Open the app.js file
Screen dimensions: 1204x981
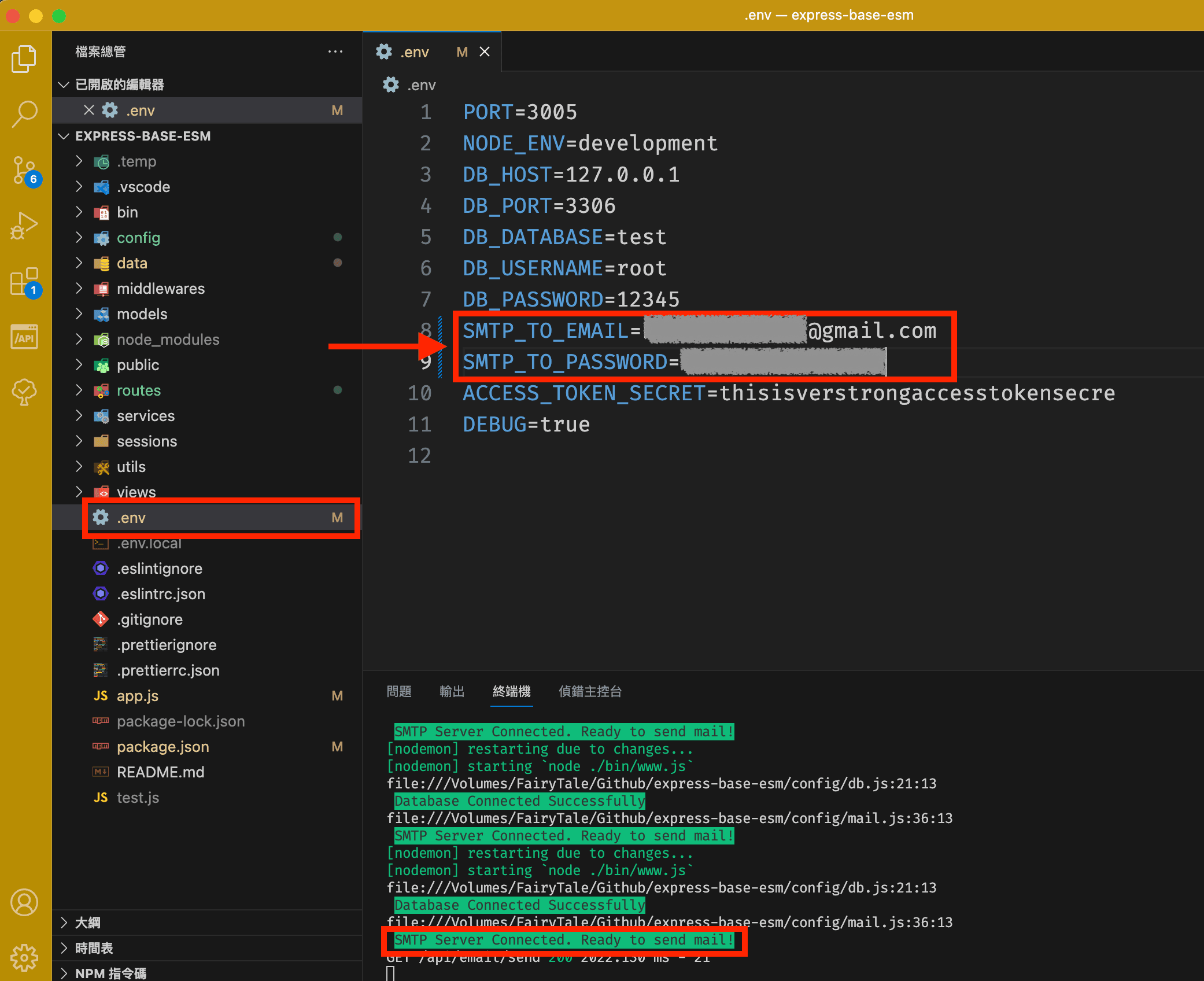pos(207,696)
